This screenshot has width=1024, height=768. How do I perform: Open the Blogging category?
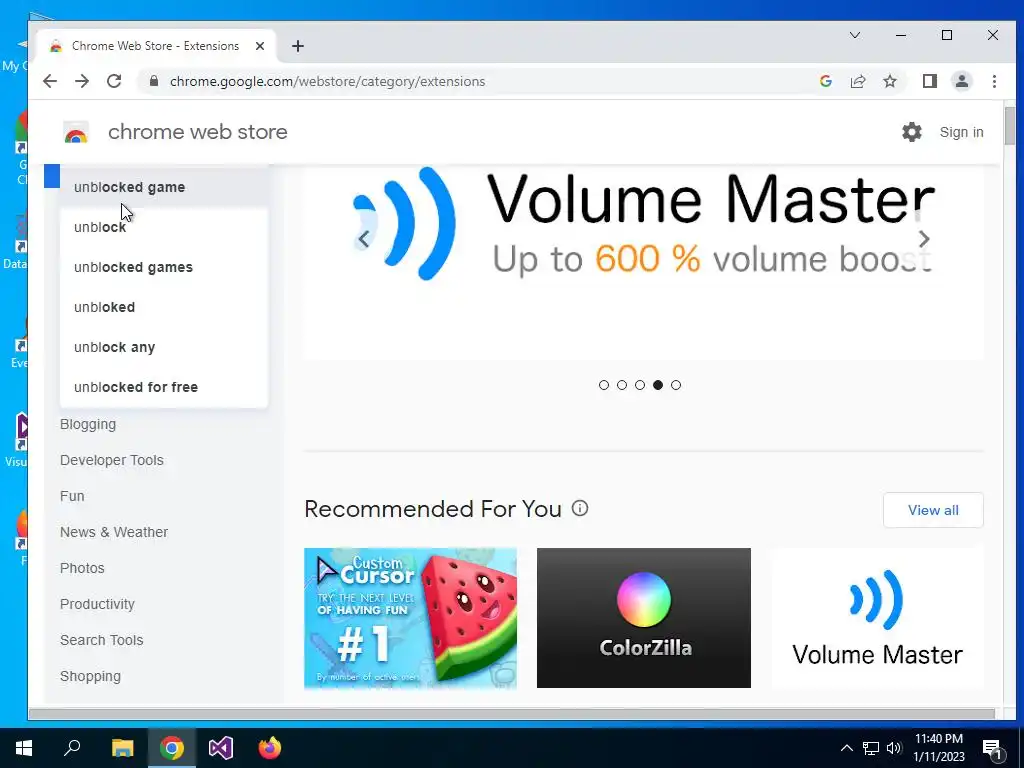tap(88, 424)
